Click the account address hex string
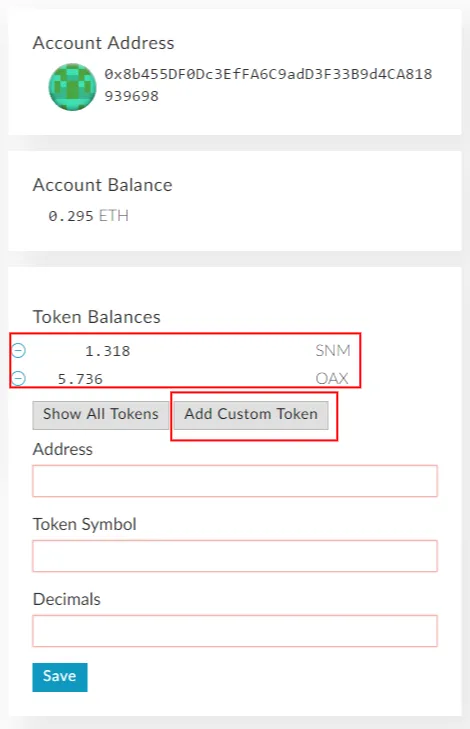Image resolution: width=470 pixels, height=729 pixels. pyautogui.click(x=268, y=85)
